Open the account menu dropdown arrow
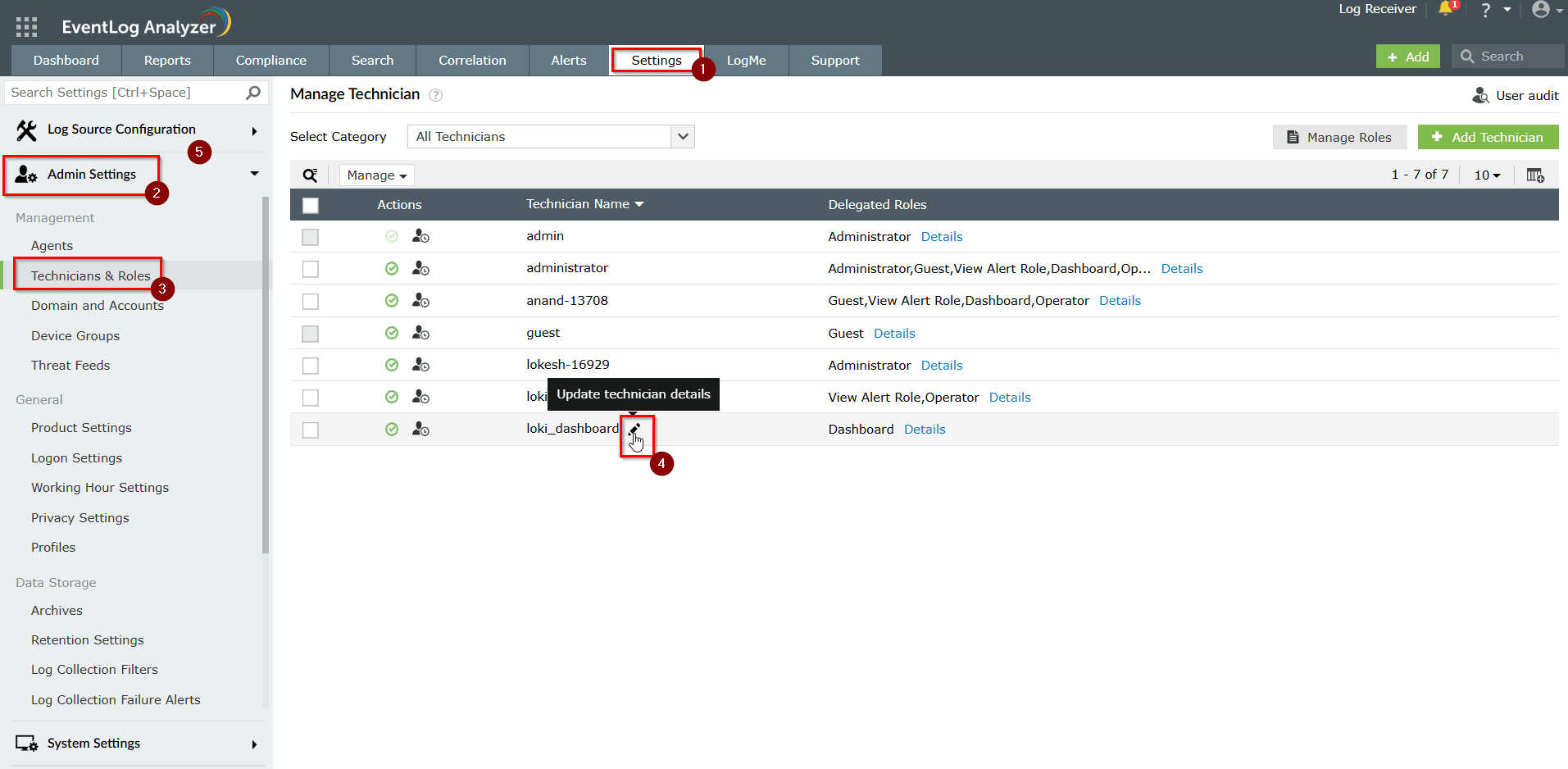Screen dimensions: 1568x769 pyautogui.click(x=1559, y=11)
